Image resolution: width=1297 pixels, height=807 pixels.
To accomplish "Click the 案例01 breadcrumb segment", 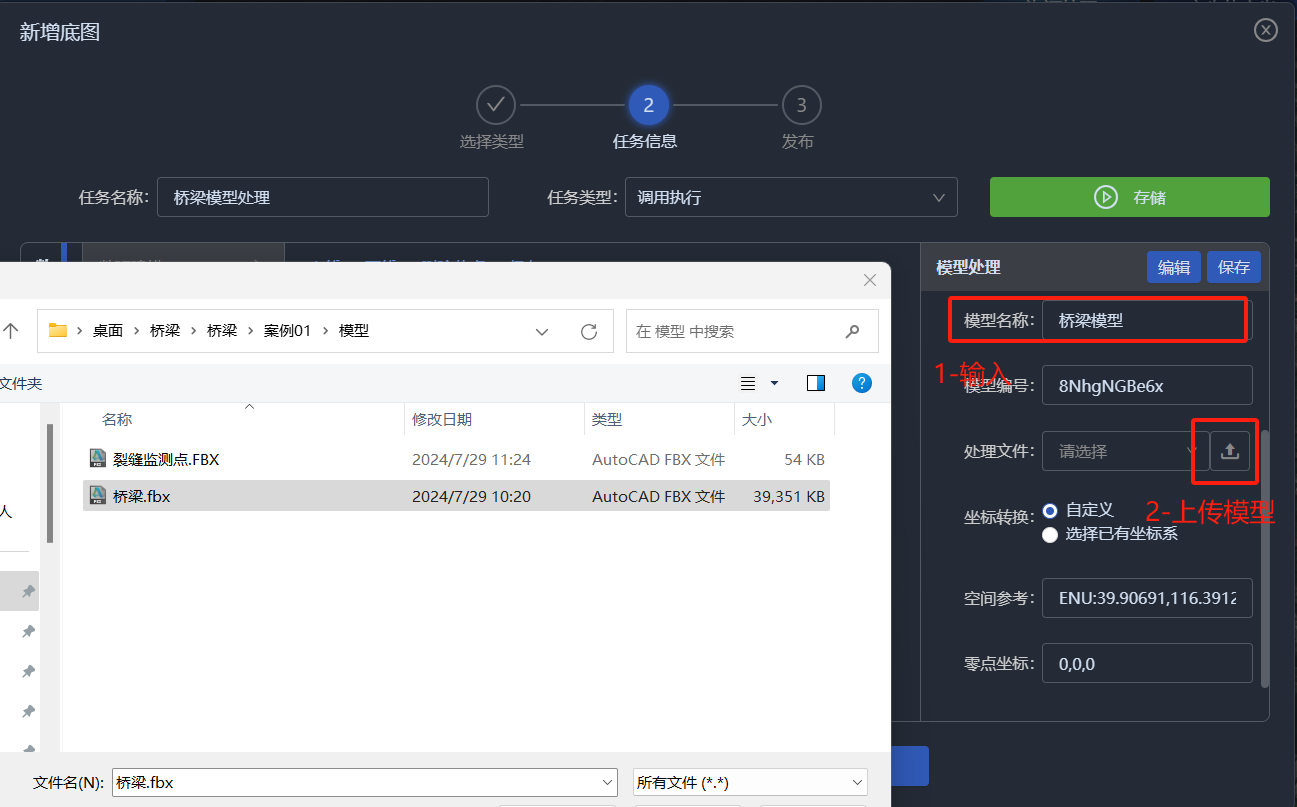I will click(x=288, y=331).
